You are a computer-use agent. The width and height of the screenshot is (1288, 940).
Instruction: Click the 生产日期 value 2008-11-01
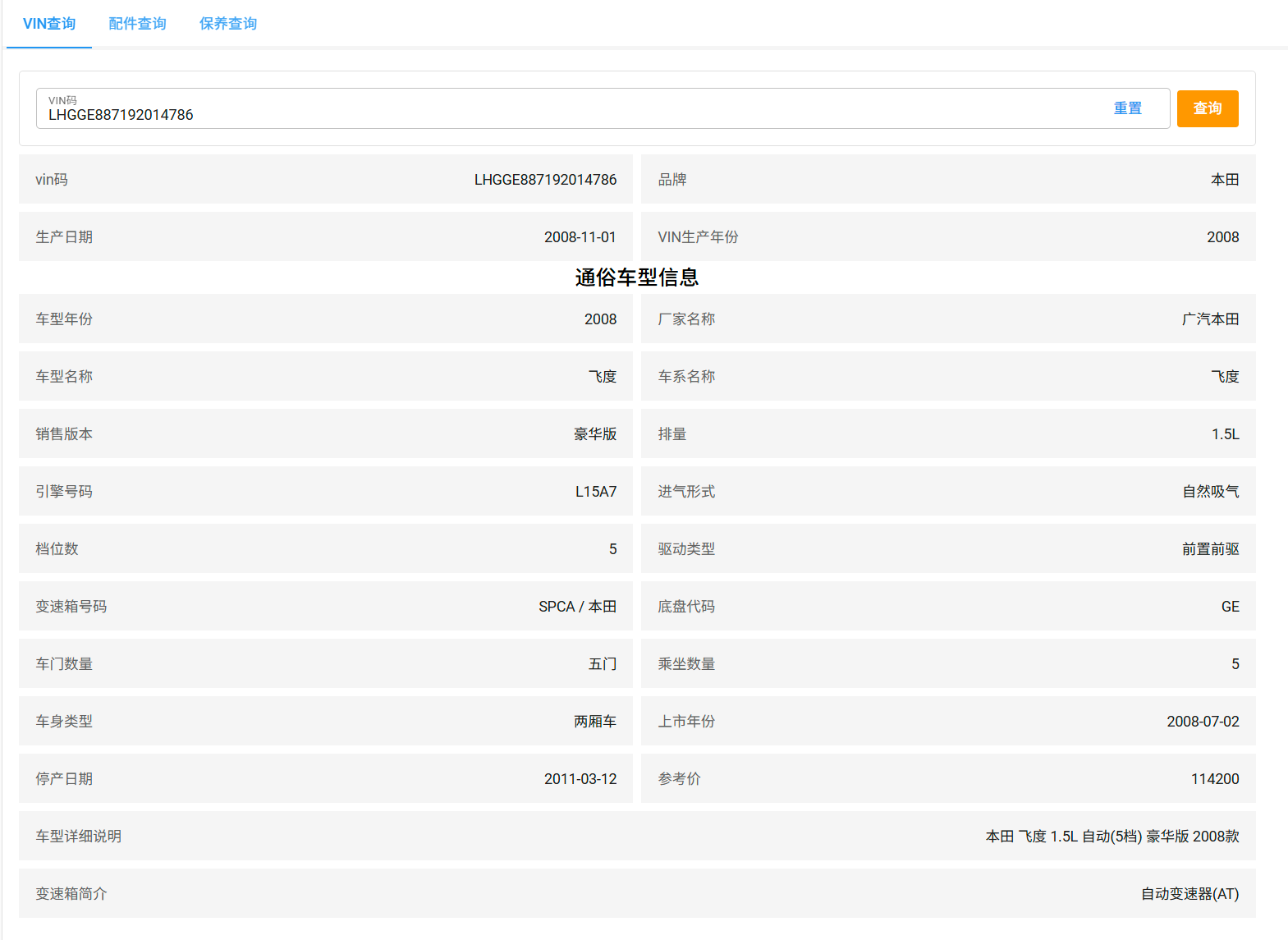(580, 237)
